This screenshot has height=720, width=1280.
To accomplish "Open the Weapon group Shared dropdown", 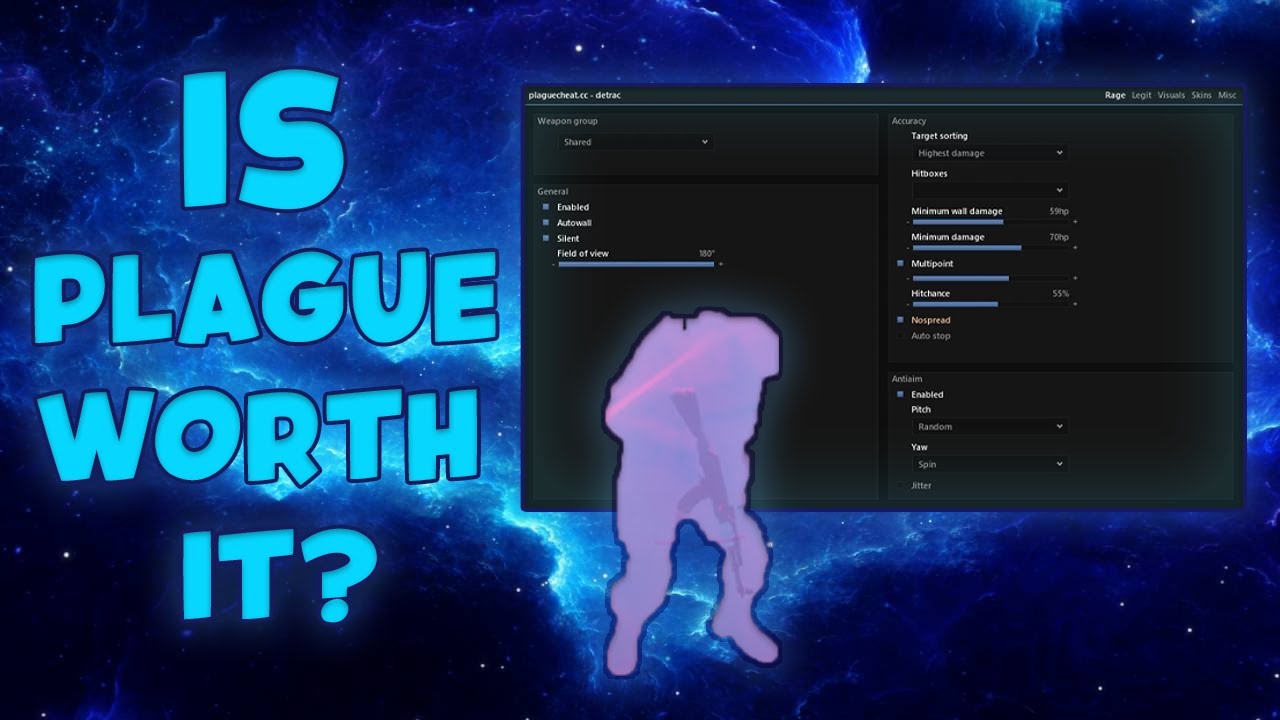I will coord(635,142).
